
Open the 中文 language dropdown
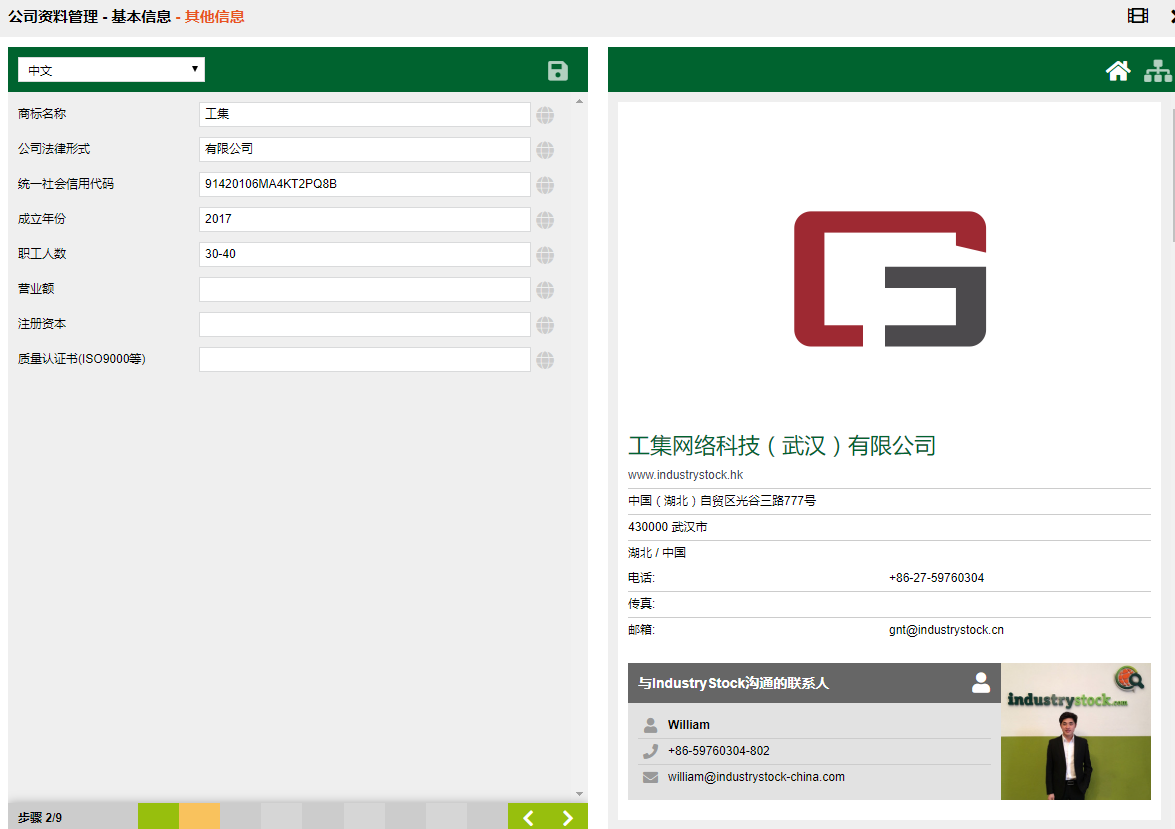111,70
